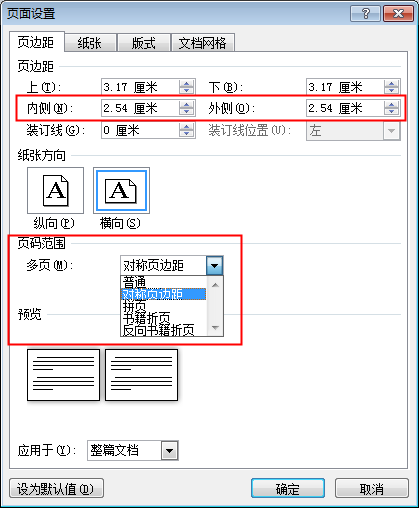Increase the 下 bottom margin with up arrow
The height and width of the screenshot is (508, 419).
(392, 83)
